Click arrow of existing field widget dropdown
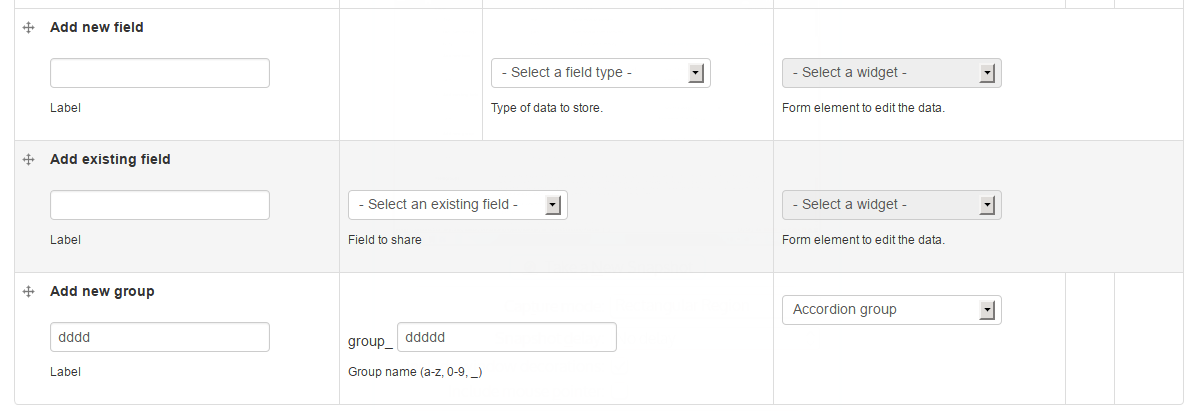The width and height of the screenshot is (1200, 412). click(x=988, y=205)
